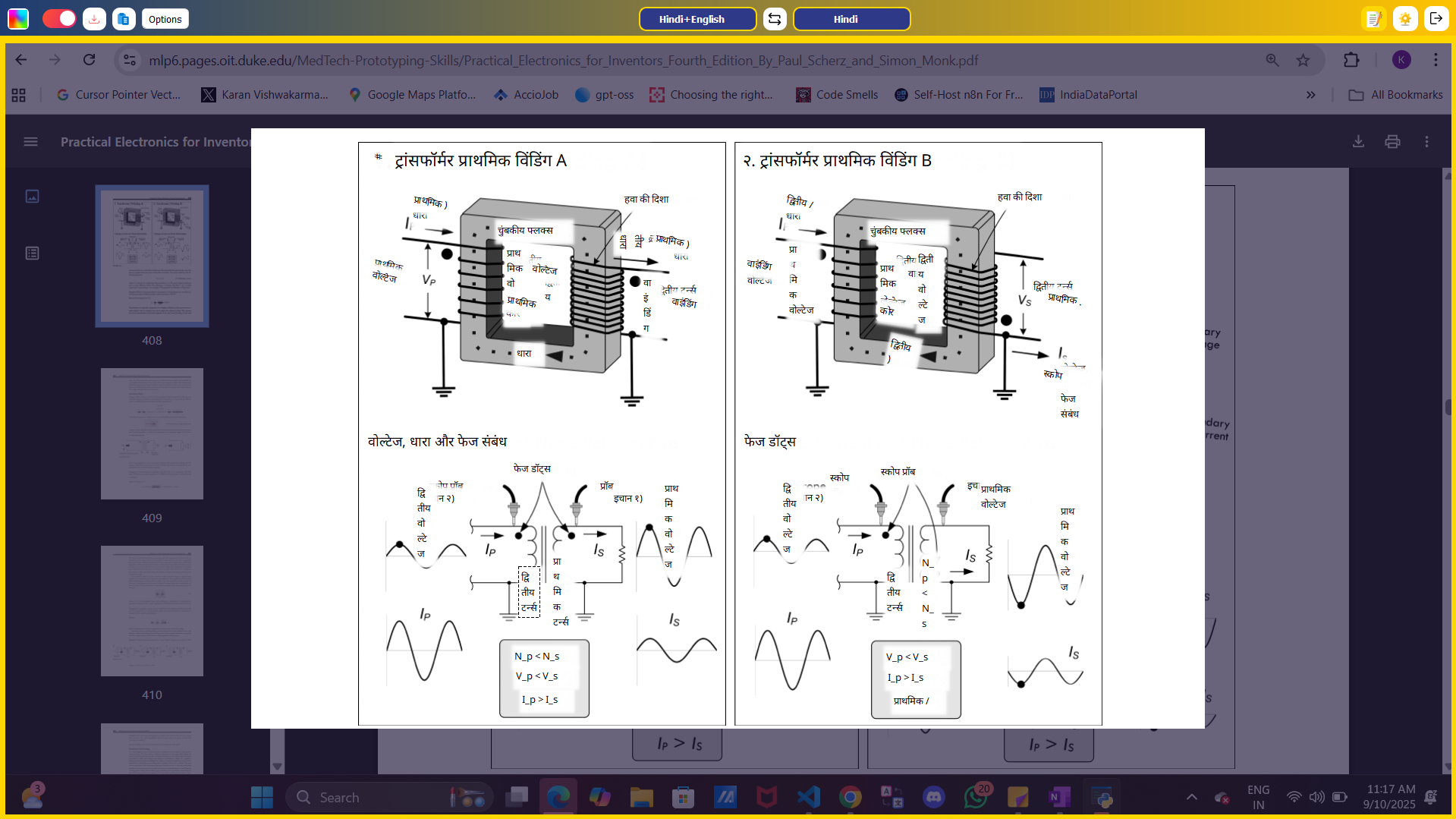Click the blue copy document icon
1456x819 pixels.
(124, 19)
